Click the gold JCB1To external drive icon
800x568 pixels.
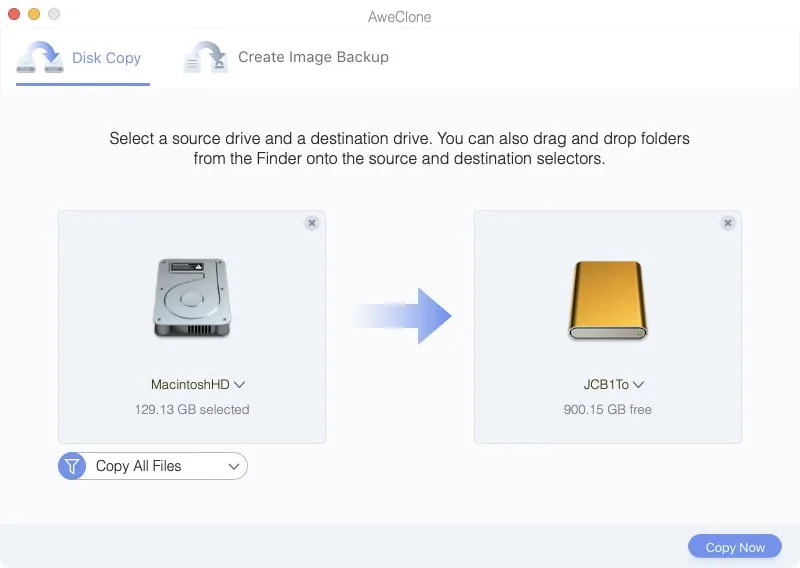(608, 300)
